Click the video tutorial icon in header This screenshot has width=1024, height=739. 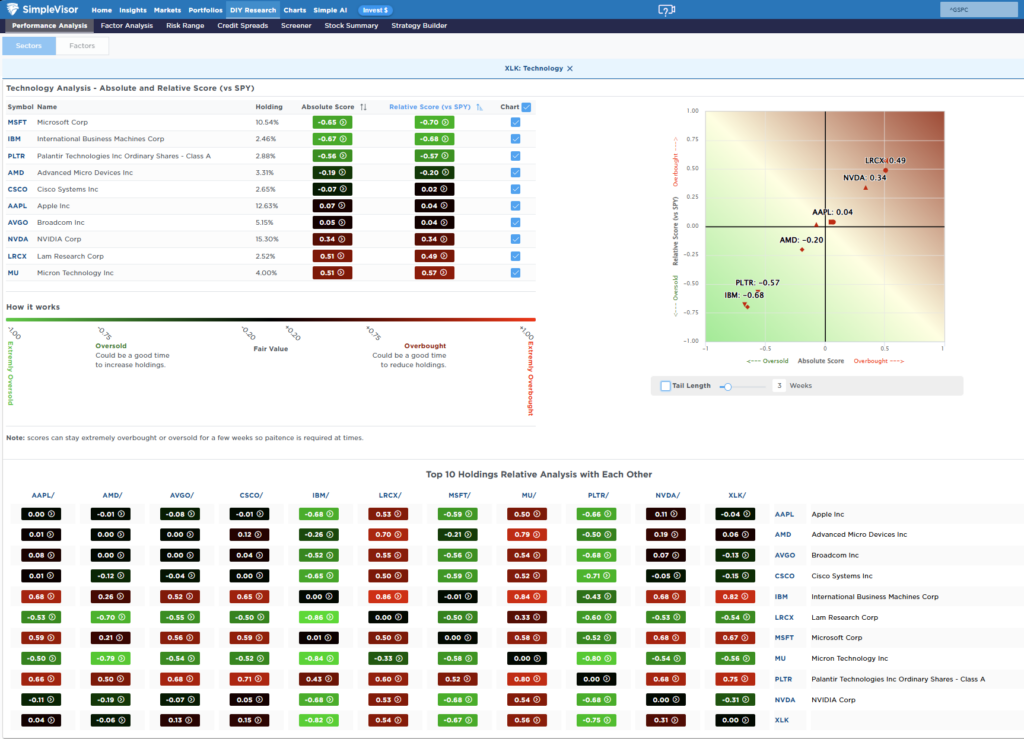pos(666,10)
